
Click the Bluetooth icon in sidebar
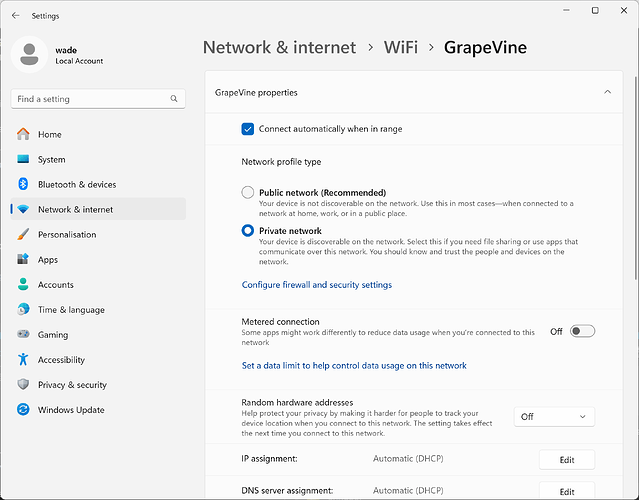(23, 184)
